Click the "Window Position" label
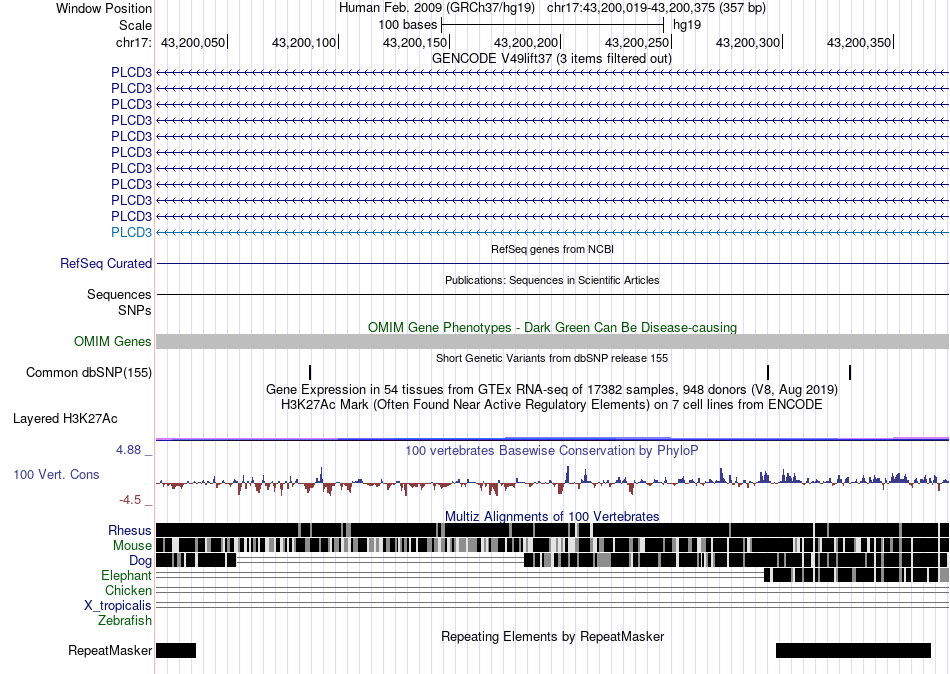Screen dimensions: 950x674 [104, 8]
